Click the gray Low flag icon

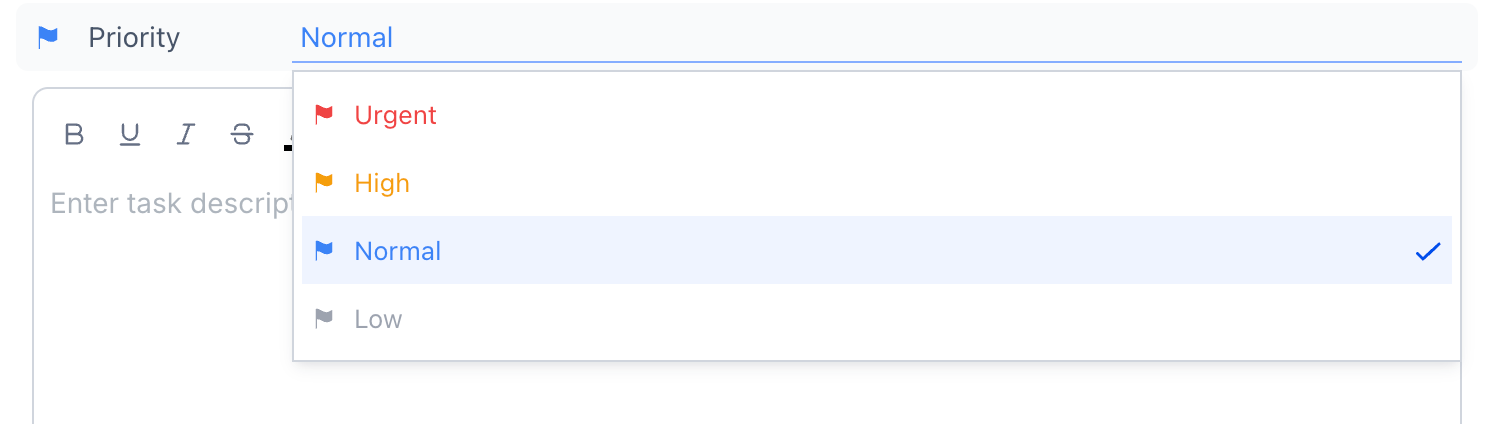click(323, 319)
